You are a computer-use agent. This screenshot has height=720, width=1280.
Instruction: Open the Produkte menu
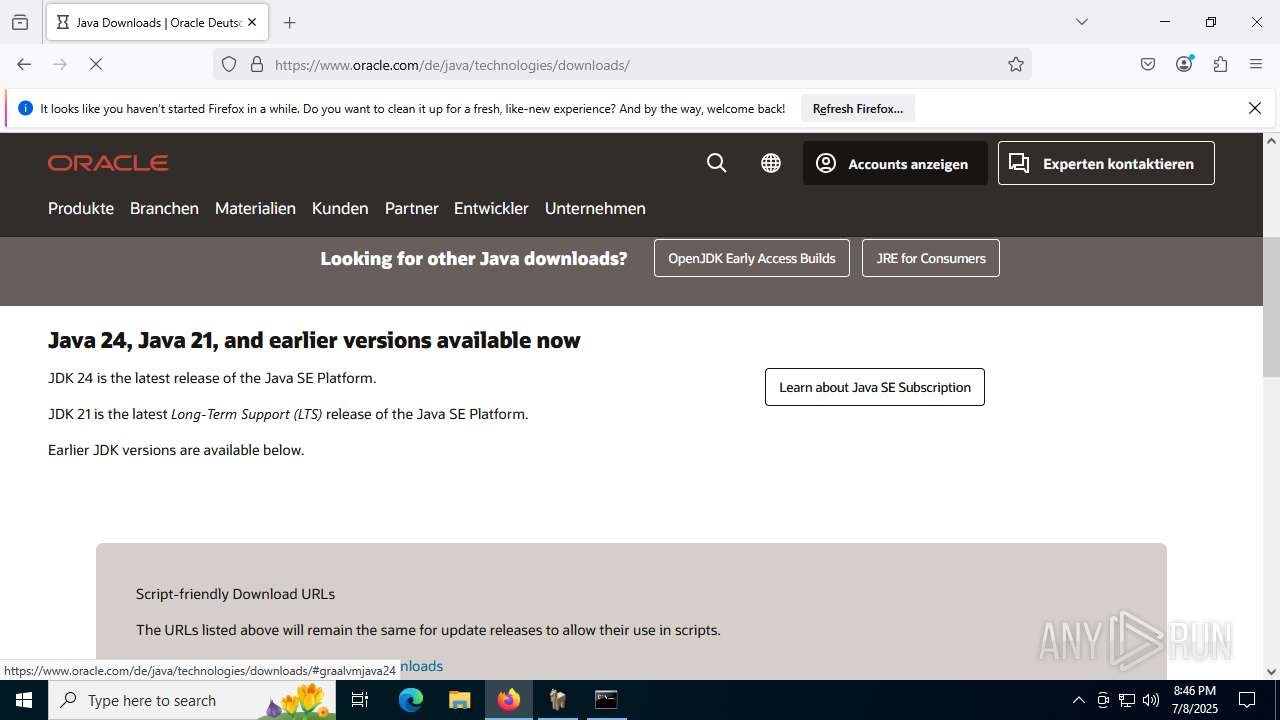pyautogui.click(x=81, y=208)
